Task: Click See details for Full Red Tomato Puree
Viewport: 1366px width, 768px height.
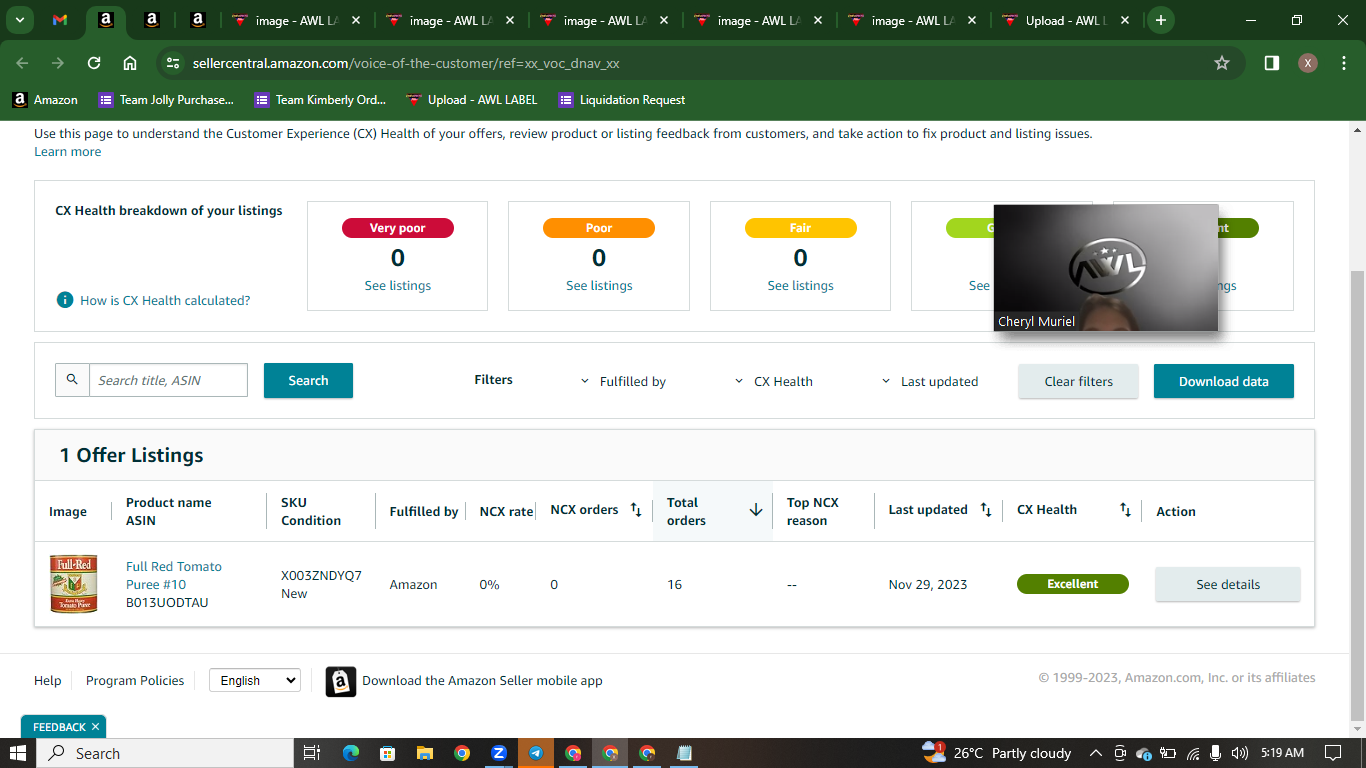Action: point(1228,584)
